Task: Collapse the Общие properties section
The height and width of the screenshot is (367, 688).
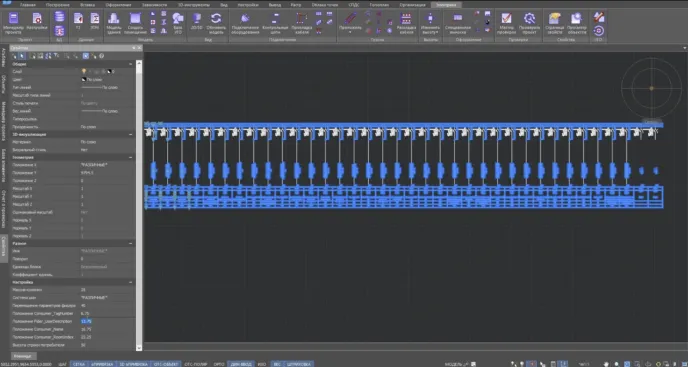Action: click(131, 64)
